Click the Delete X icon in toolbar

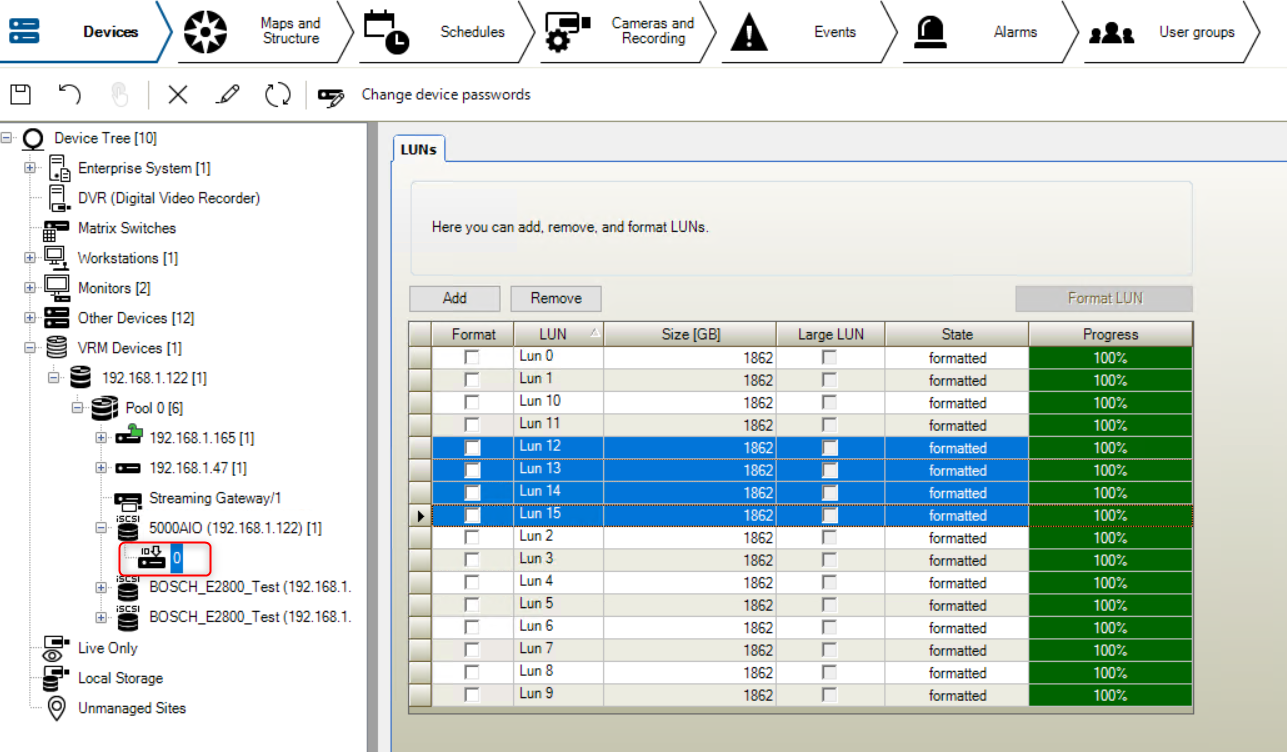pos(178,95)
